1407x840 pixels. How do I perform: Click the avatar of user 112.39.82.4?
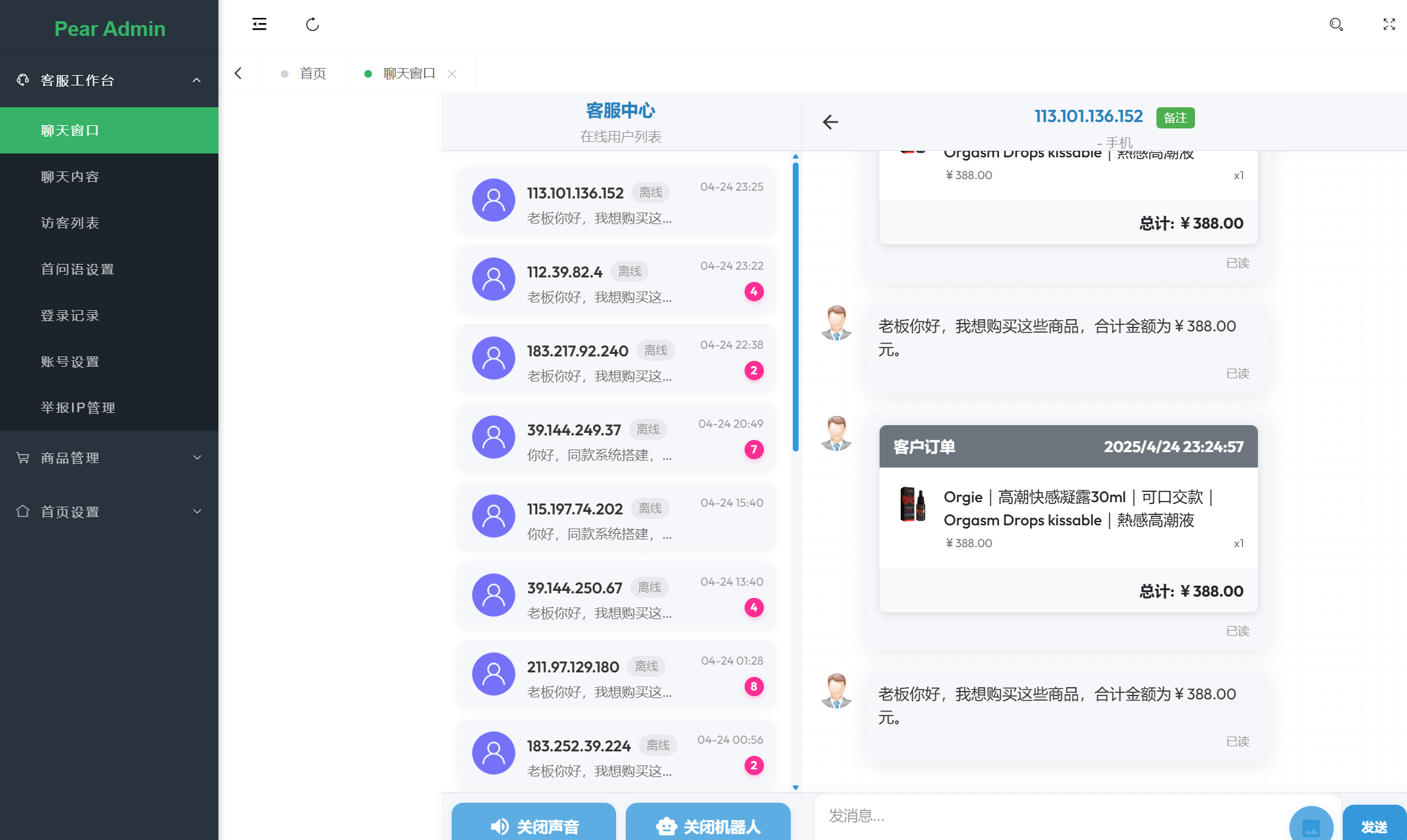click(x=493, y=279)
